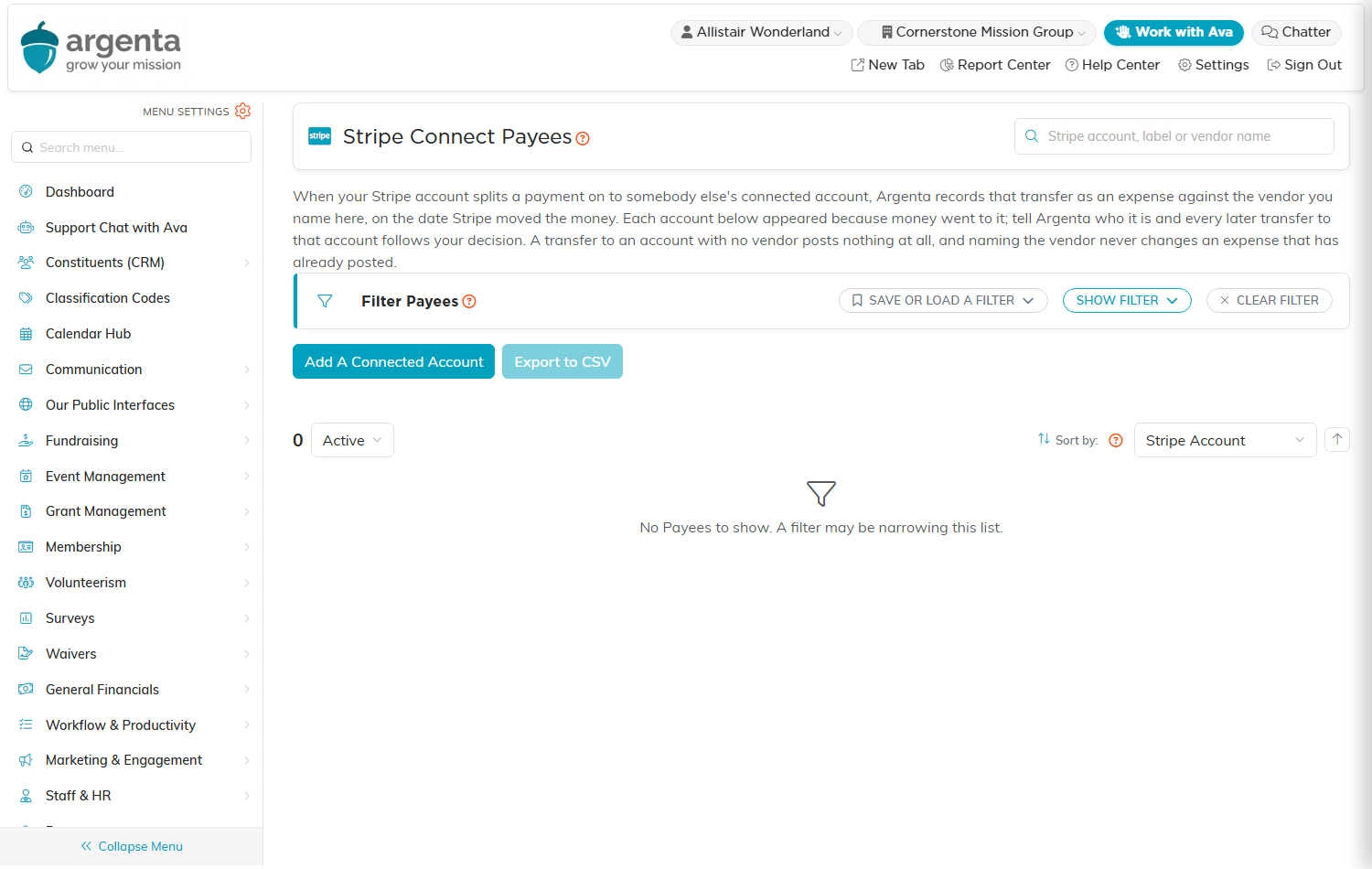
Task: Click the Our Public Interfaces globe icon
Action: (26, 405)
